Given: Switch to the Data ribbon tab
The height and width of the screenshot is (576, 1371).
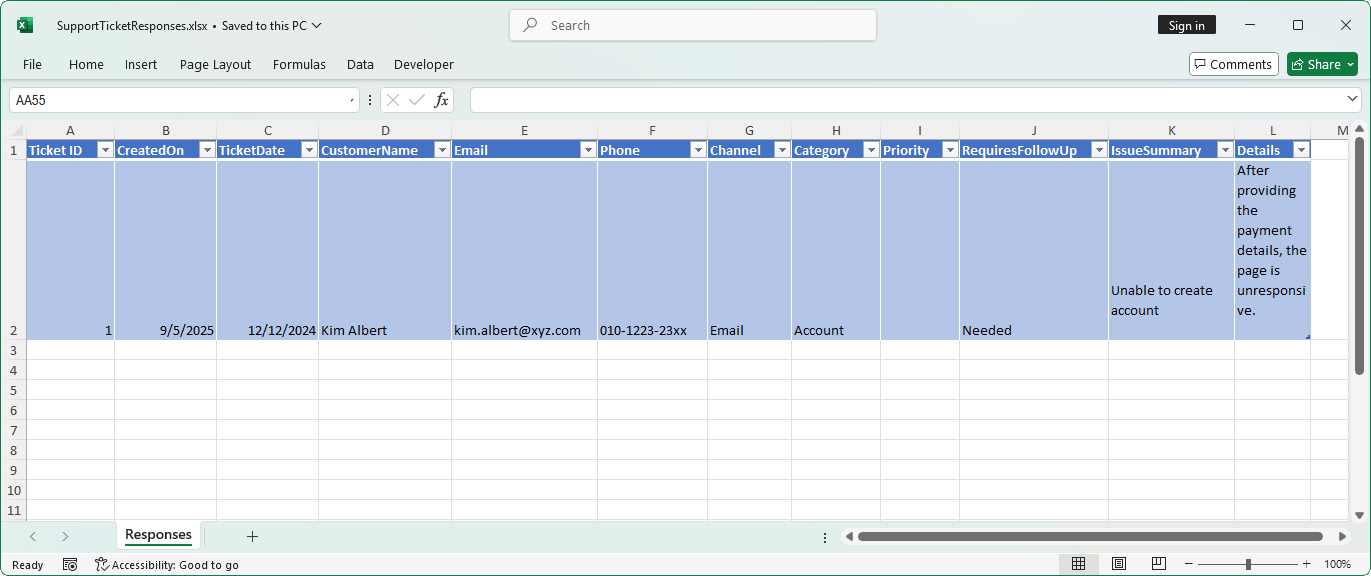Looking at the screenshot, I should 360,64.
